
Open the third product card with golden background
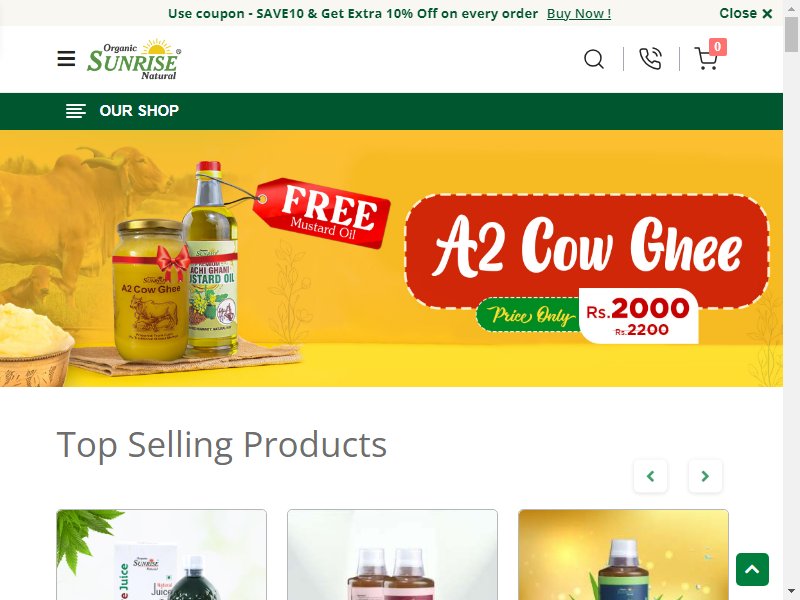click(x=623, y=555)
